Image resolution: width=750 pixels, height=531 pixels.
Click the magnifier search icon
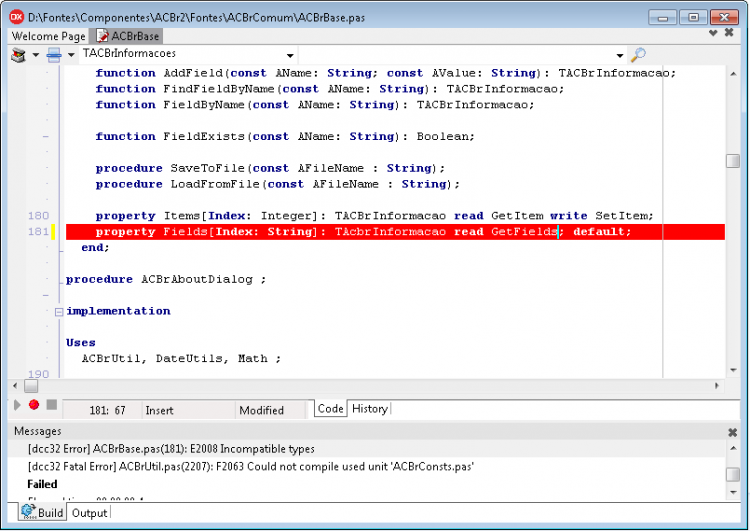point(638,55)
